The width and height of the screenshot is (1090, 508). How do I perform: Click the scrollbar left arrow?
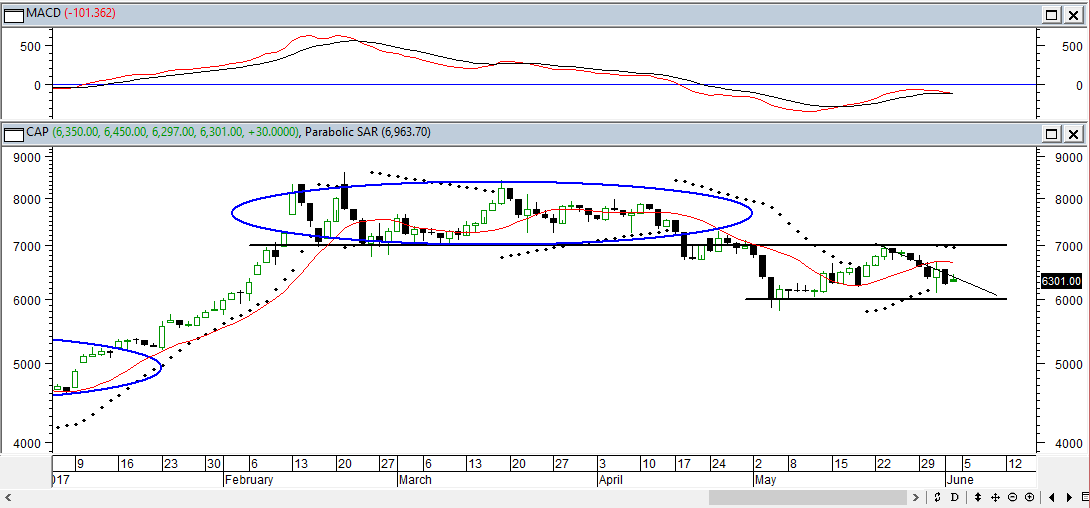[x=8, y=498]
